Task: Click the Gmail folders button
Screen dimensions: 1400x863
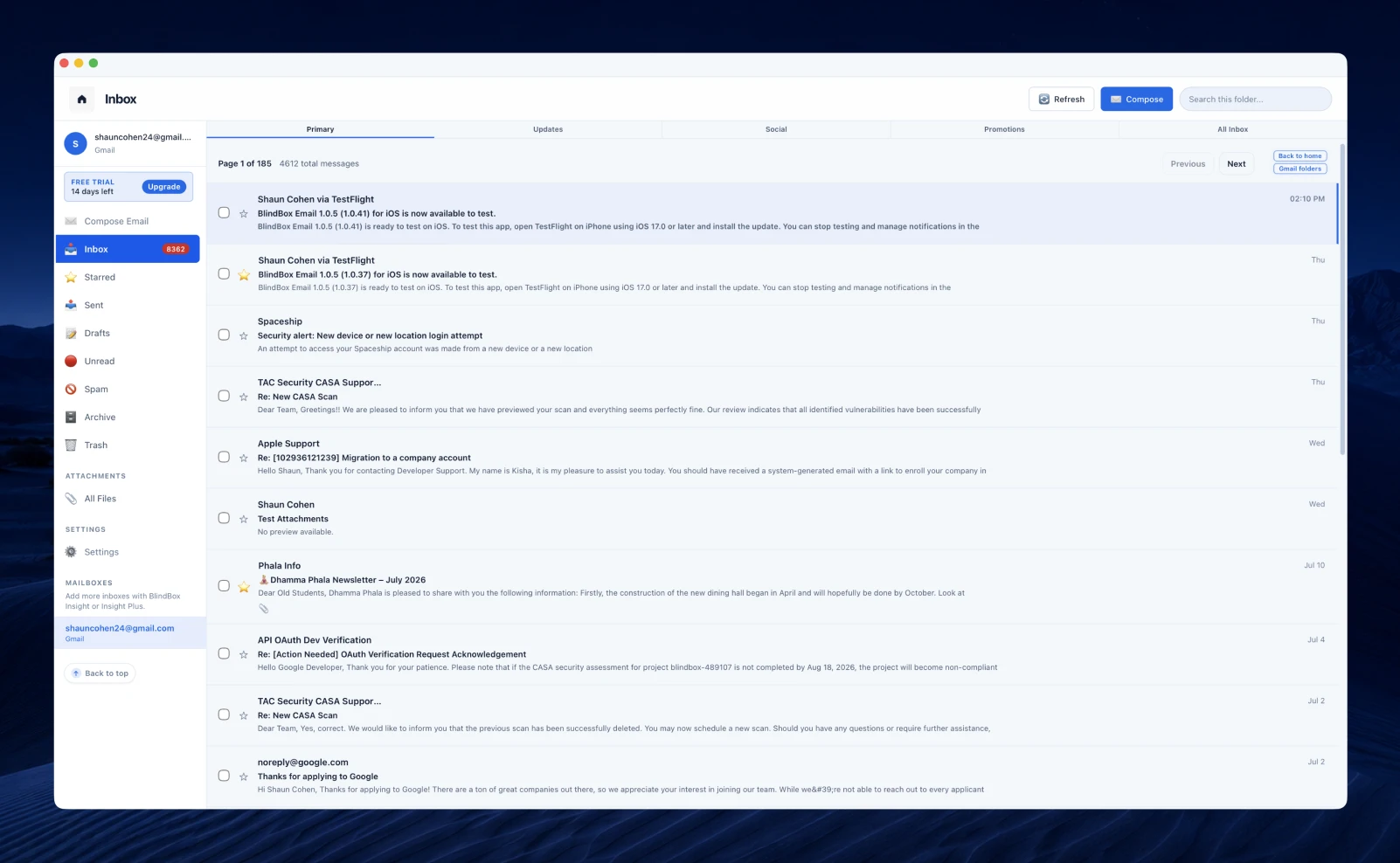Action: (x=1300, y=169)
